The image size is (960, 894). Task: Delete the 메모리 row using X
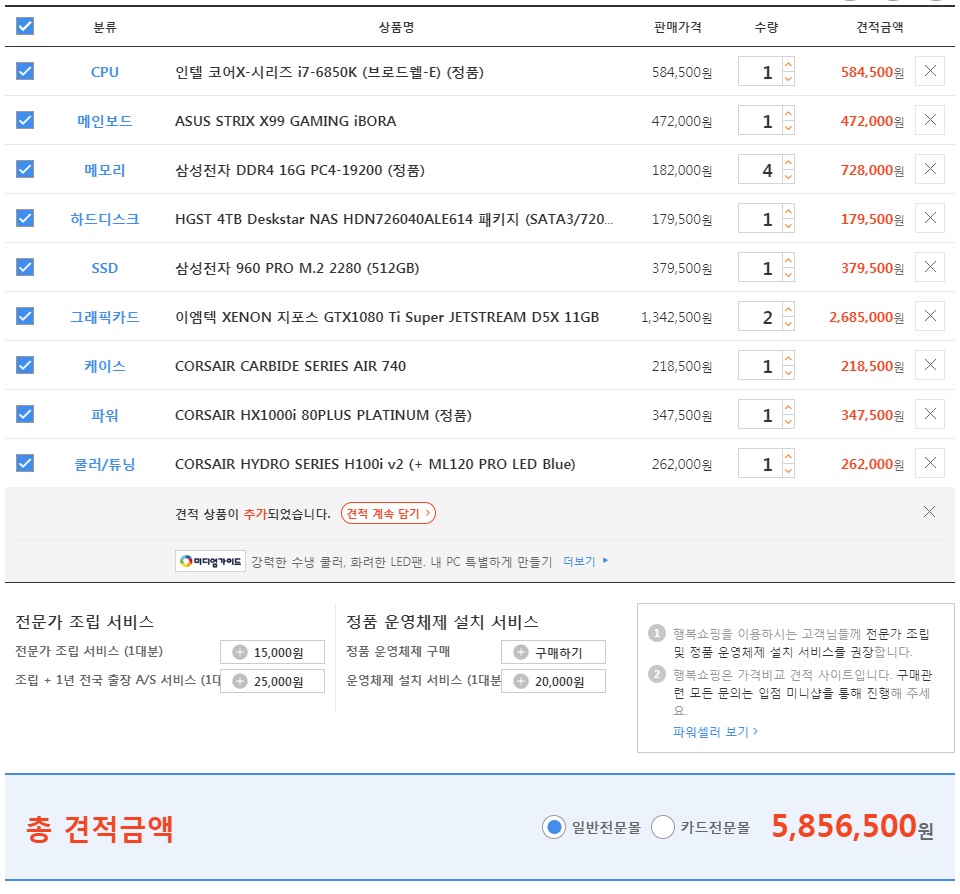tap(929, 169)
